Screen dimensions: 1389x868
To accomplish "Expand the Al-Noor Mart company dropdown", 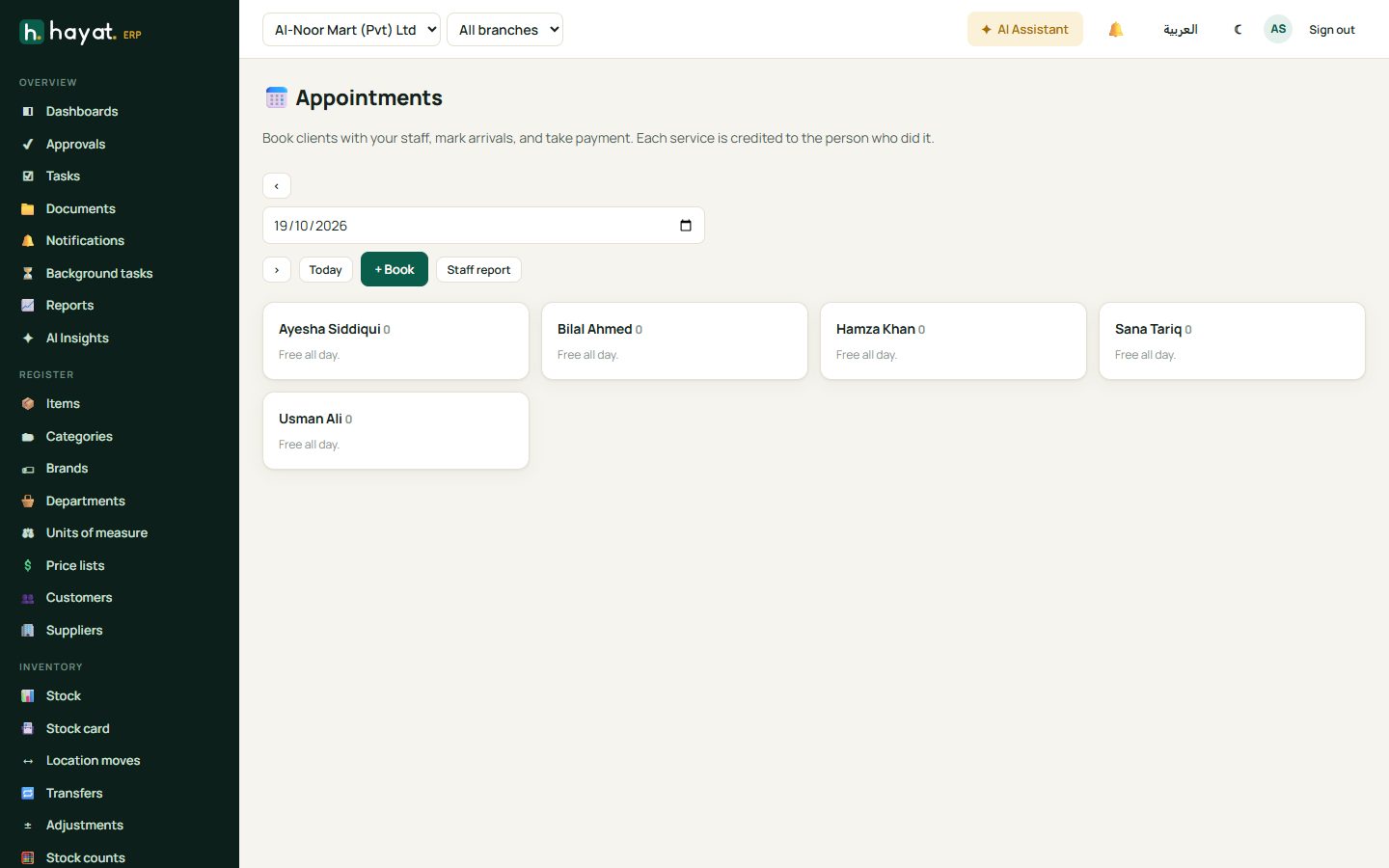I will point(351,29).
